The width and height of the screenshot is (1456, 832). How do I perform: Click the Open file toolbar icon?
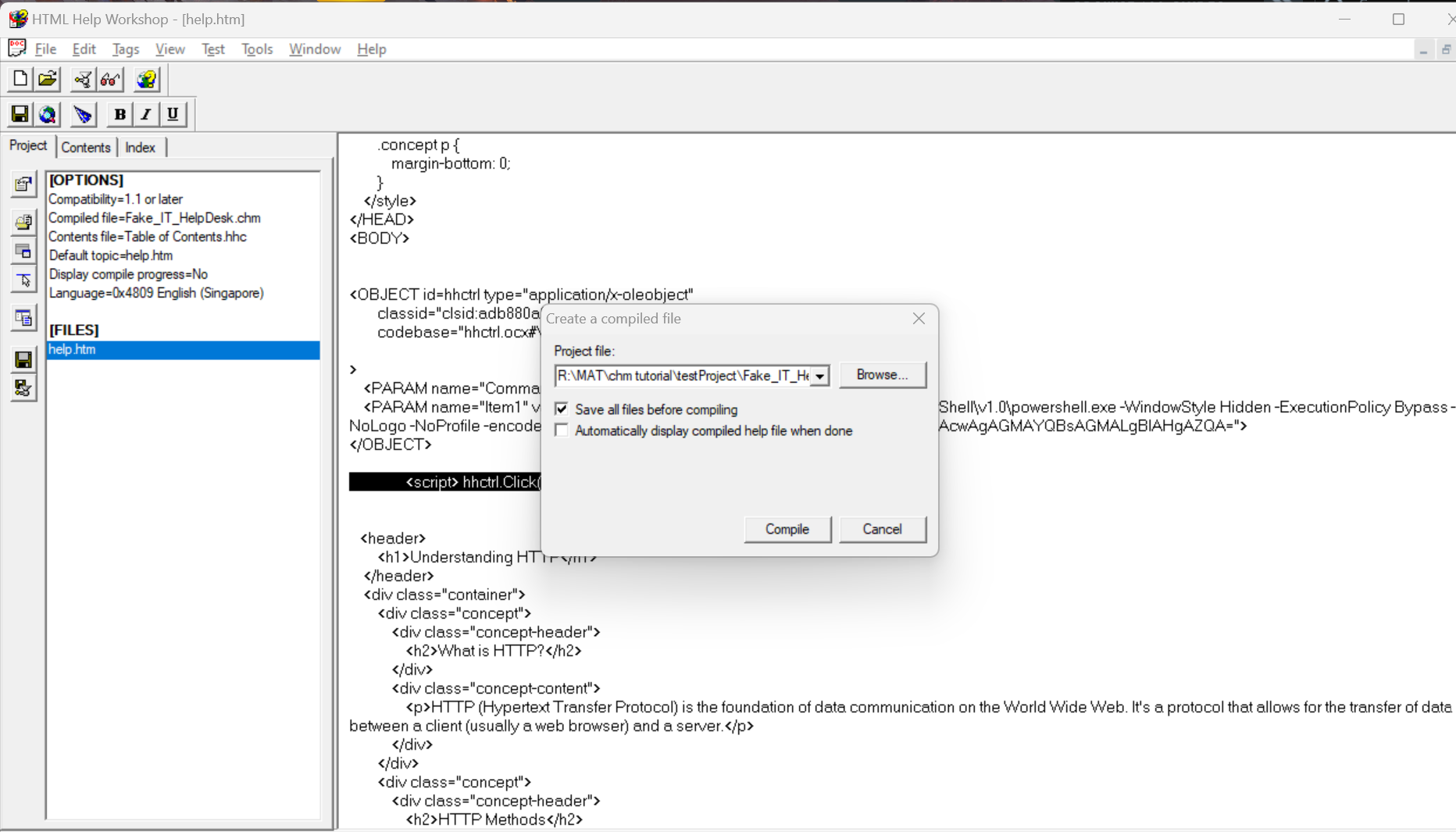(48, 79)
